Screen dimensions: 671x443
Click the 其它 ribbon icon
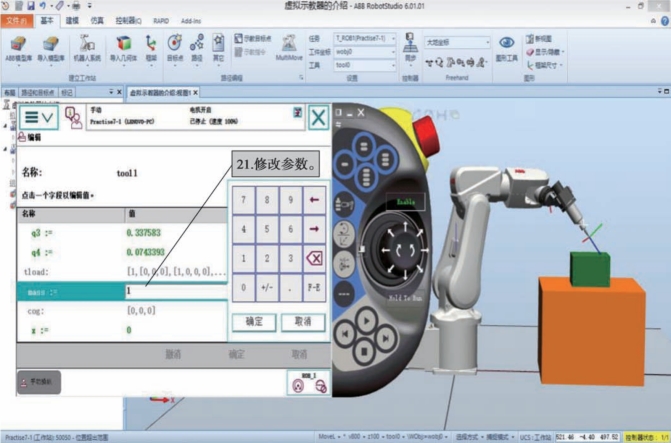(218, 48)
